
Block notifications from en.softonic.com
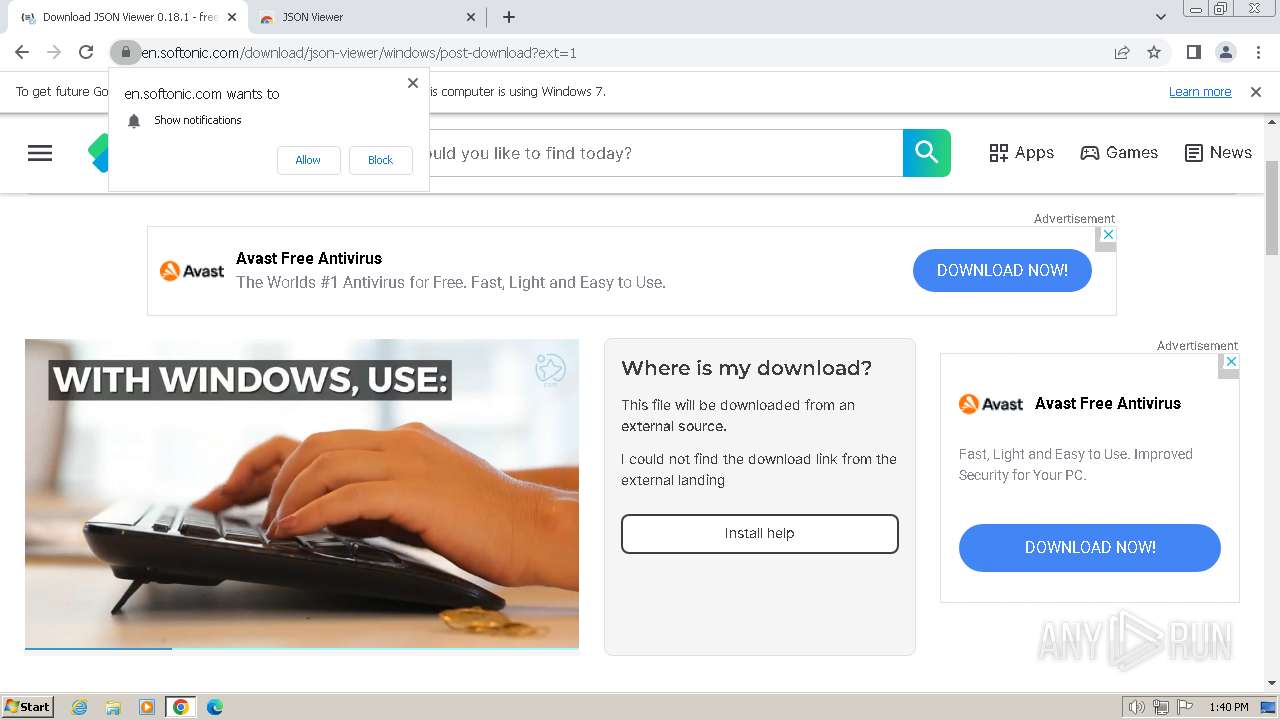[x=380, y=160]
